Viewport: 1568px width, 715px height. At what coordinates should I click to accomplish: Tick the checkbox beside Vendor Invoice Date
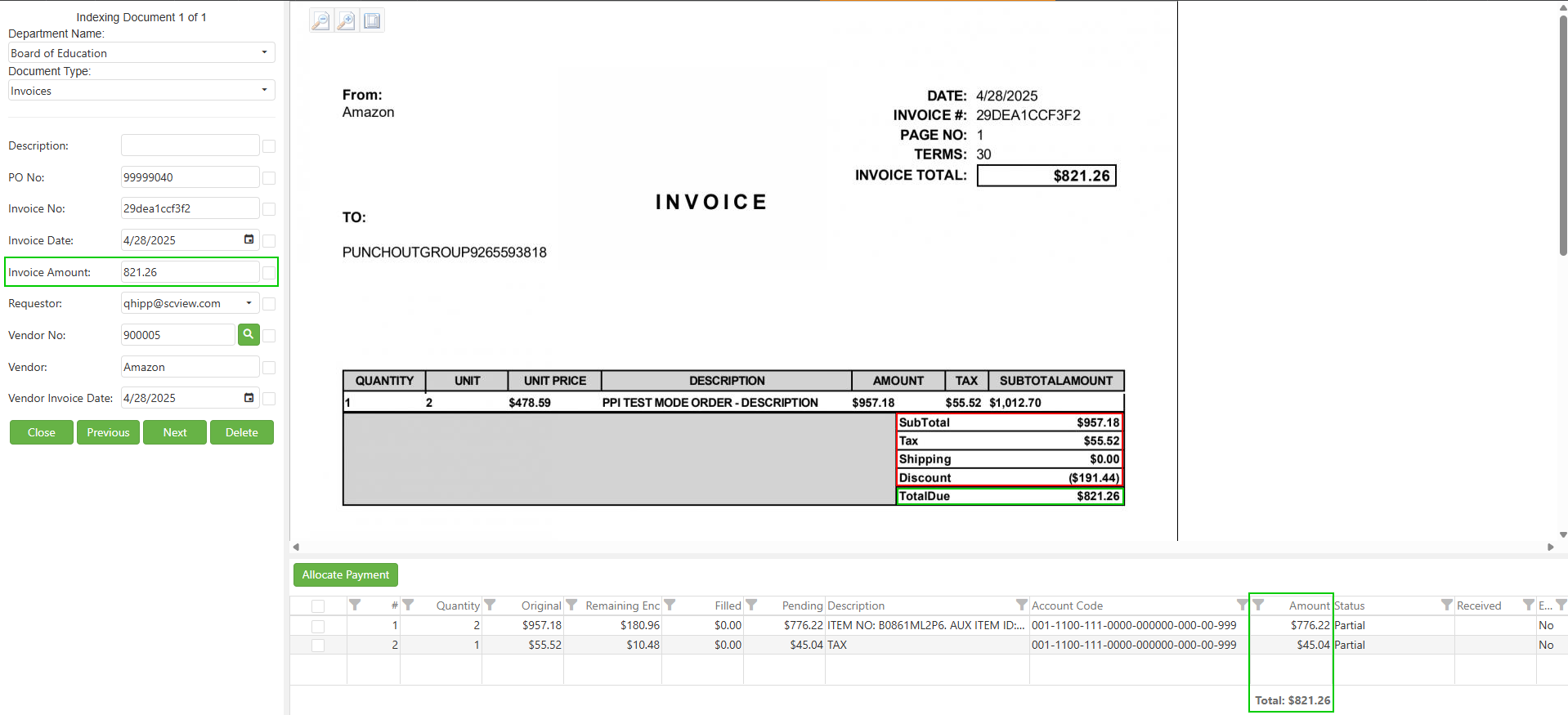(269, 399)
